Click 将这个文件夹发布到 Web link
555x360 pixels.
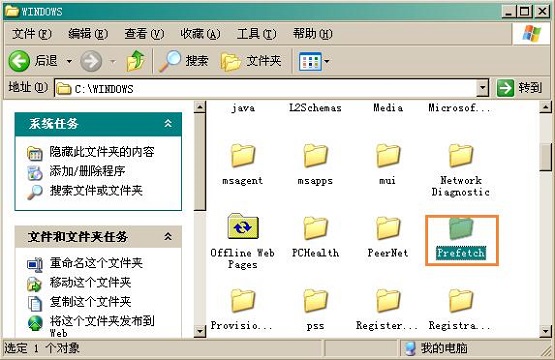click(x=102, y=326)
